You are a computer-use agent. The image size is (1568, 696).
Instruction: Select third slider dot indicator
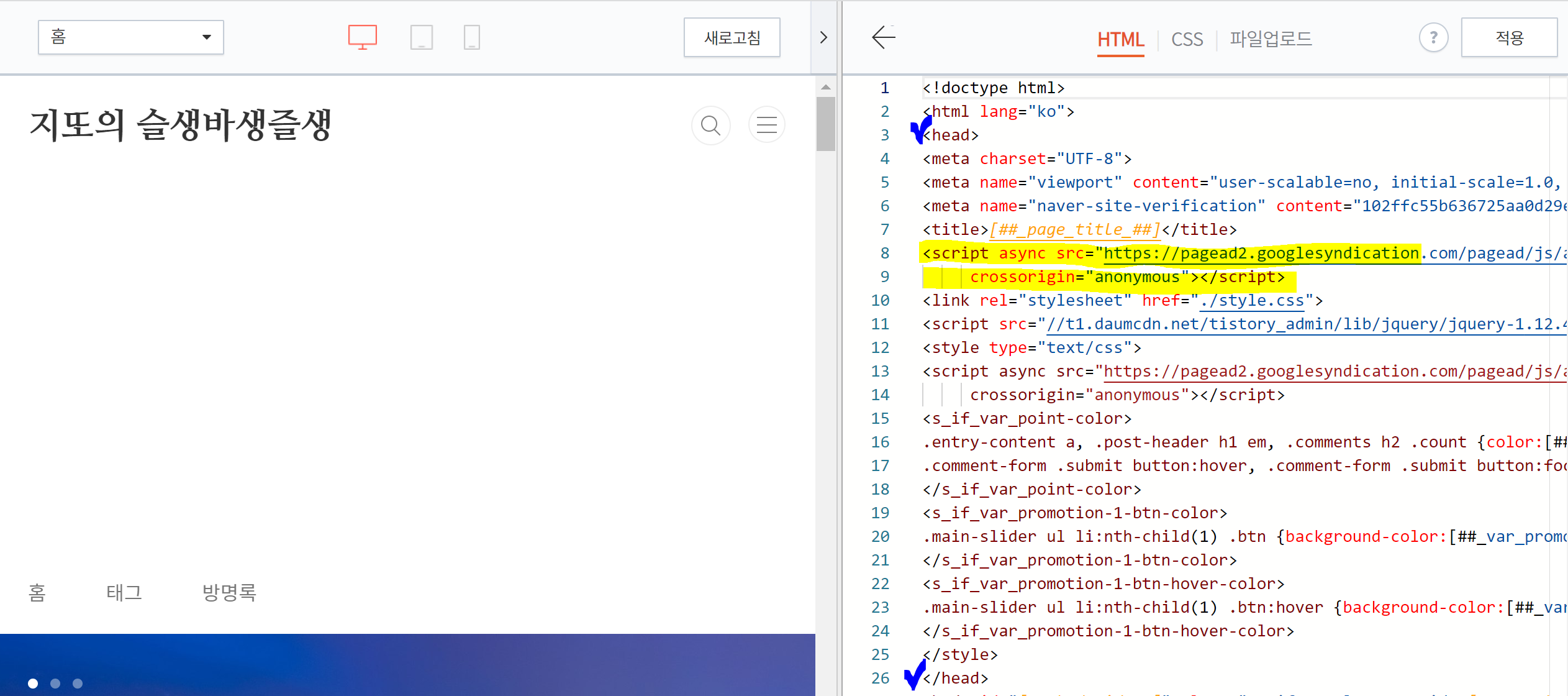[x=78, y=684]
